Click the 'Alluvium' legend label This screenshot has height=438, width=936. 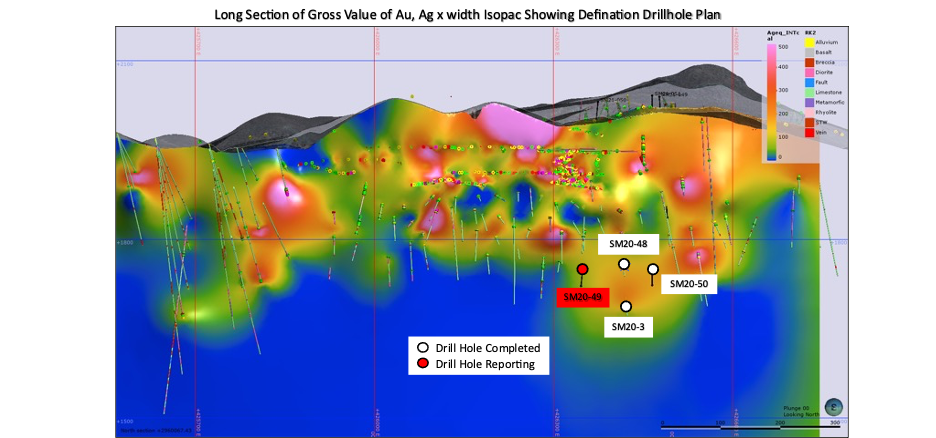(827, 42)
